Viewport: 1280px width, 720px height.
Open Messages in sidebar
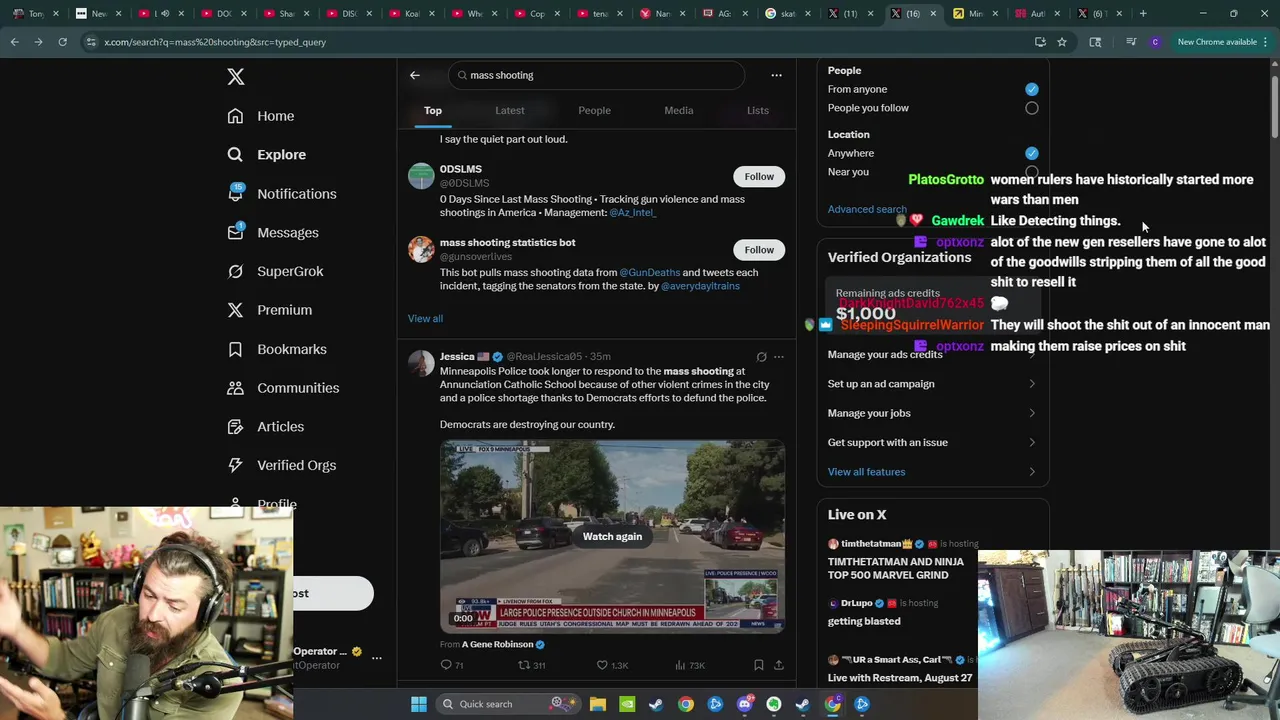pos(272,233)
